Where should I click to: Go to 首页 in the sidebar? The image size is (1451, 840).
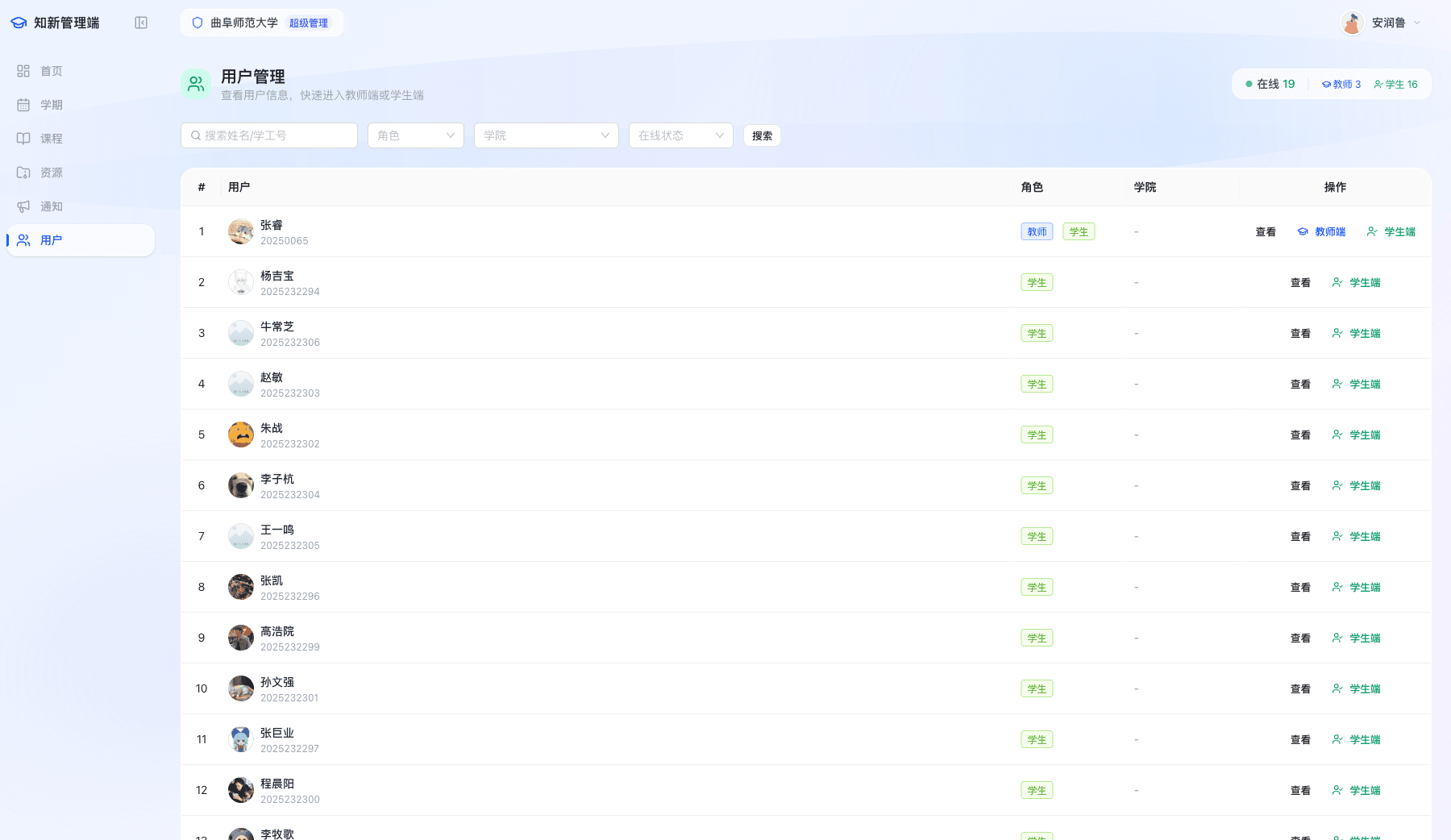(x=52, y=71)
